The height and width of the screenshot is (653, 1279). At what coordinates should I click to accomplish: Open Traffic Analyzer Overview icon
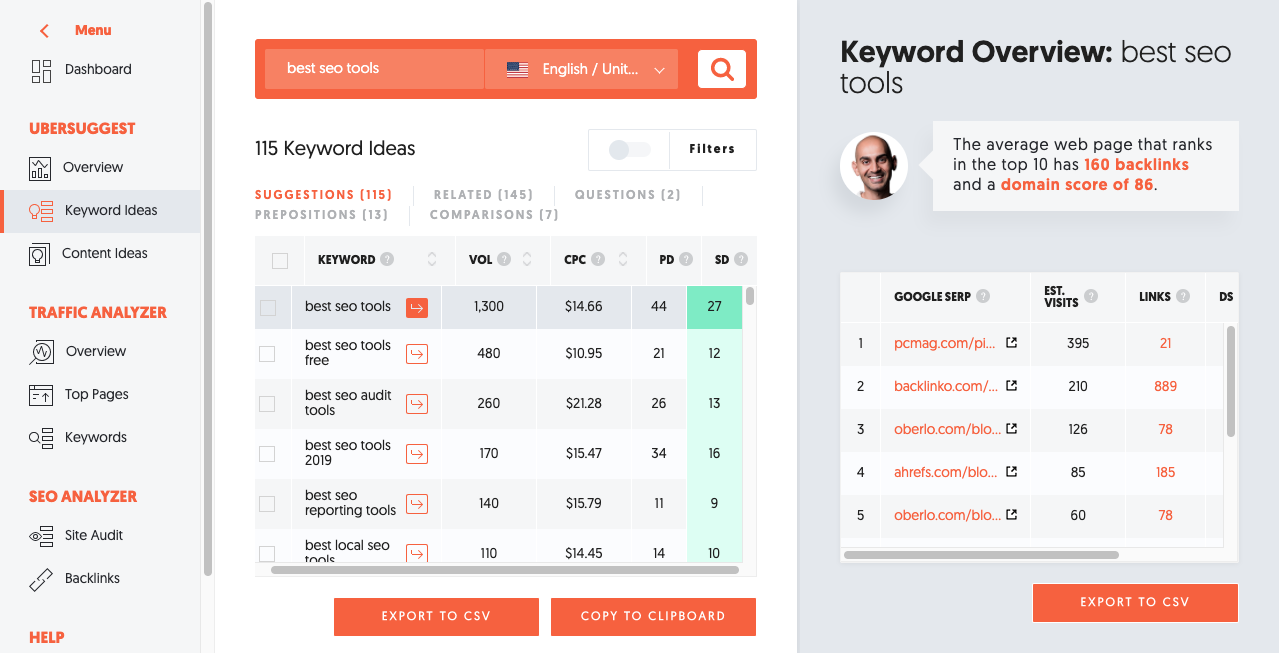(x=41, y=352)
